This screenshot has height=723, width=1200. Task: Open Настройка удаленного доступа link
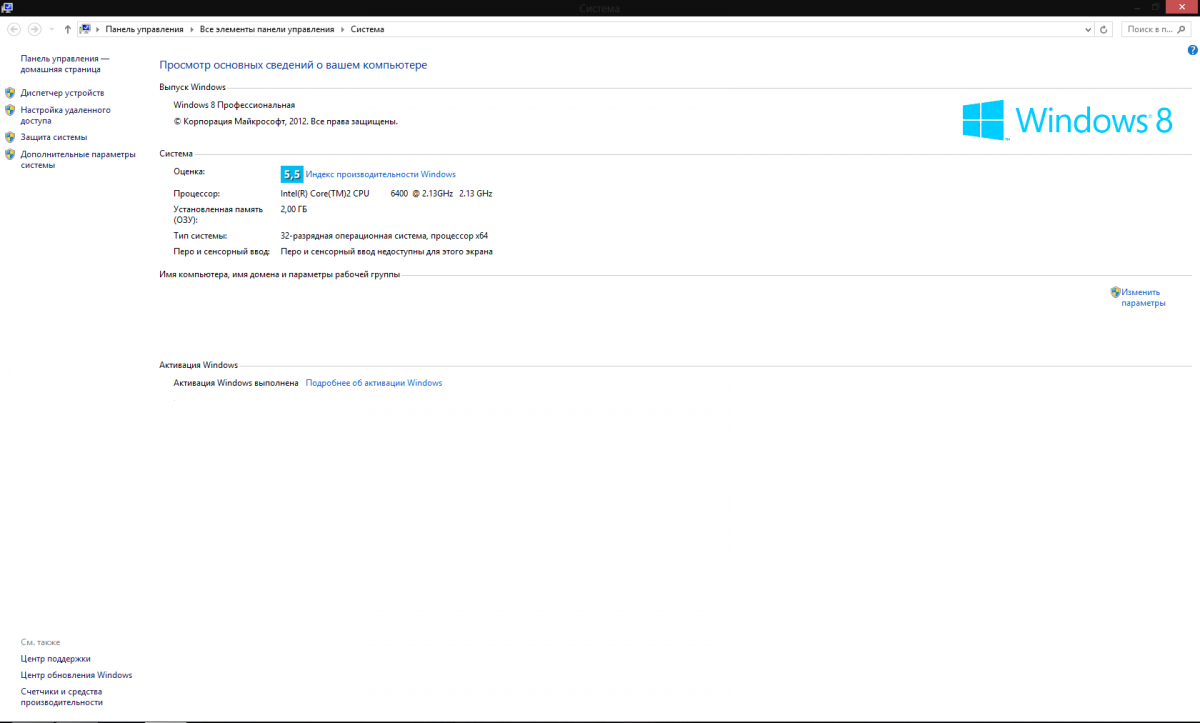65,115
